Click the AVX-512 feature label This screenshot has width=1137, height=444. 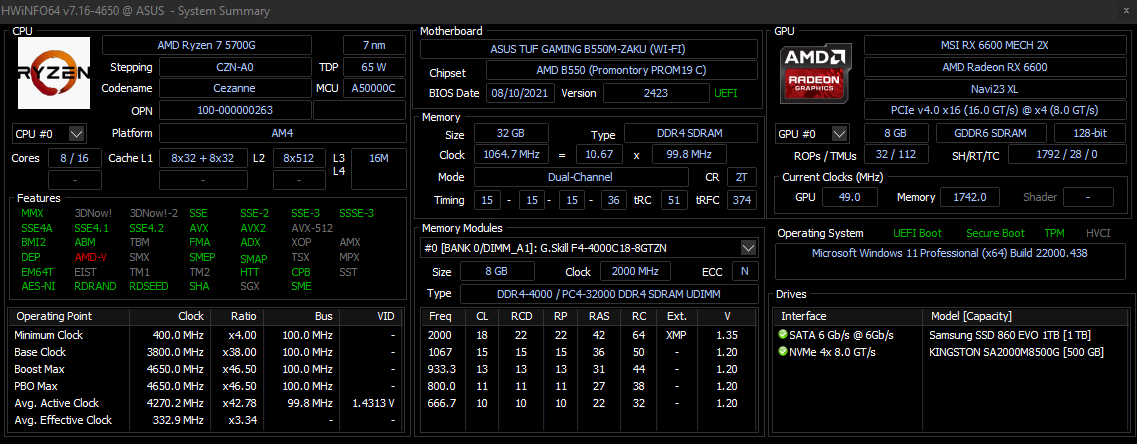pyautogui.click(x=313, y=227)
